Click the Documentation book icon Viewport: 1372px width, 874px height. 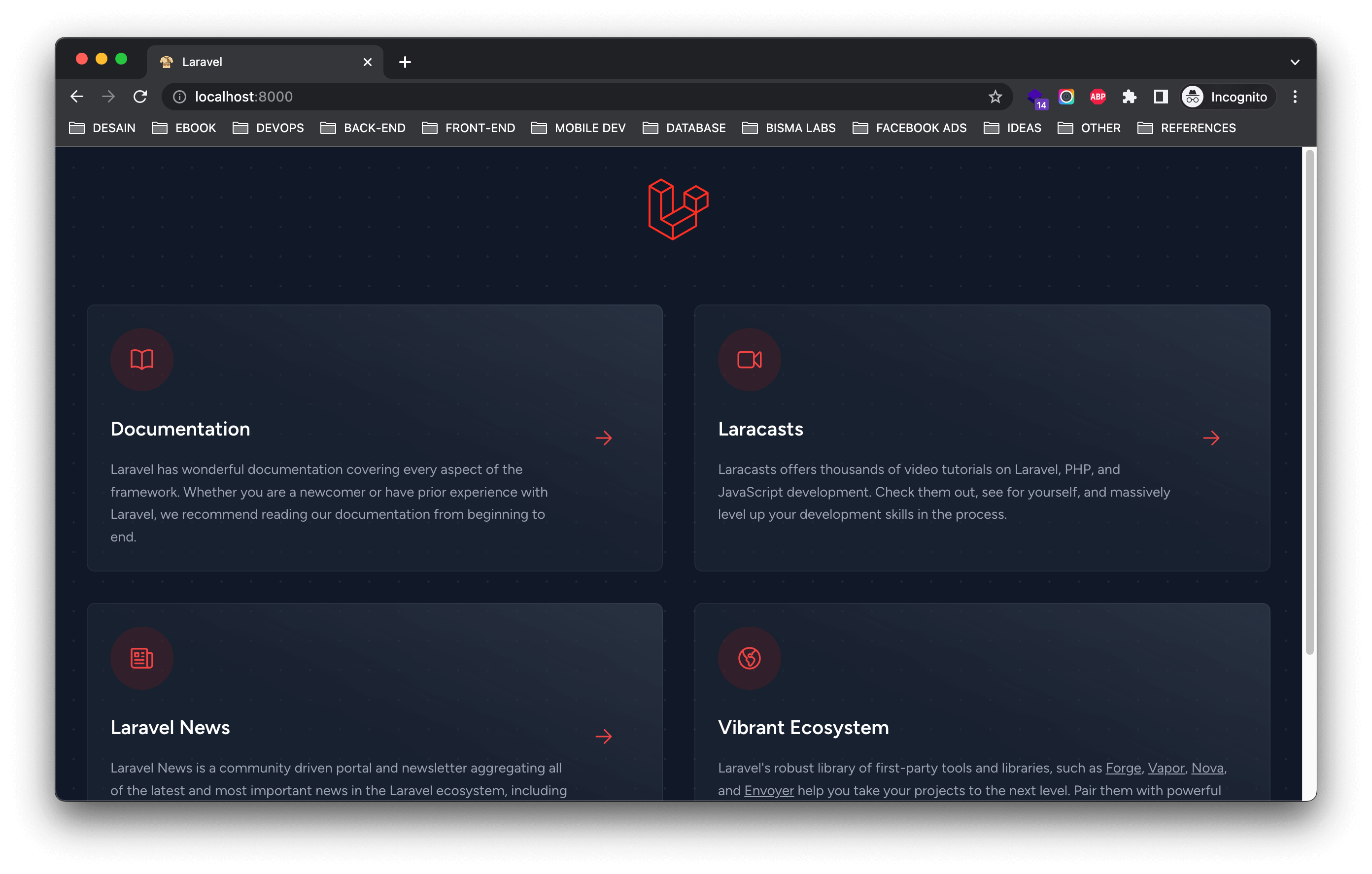coord(142,360)
